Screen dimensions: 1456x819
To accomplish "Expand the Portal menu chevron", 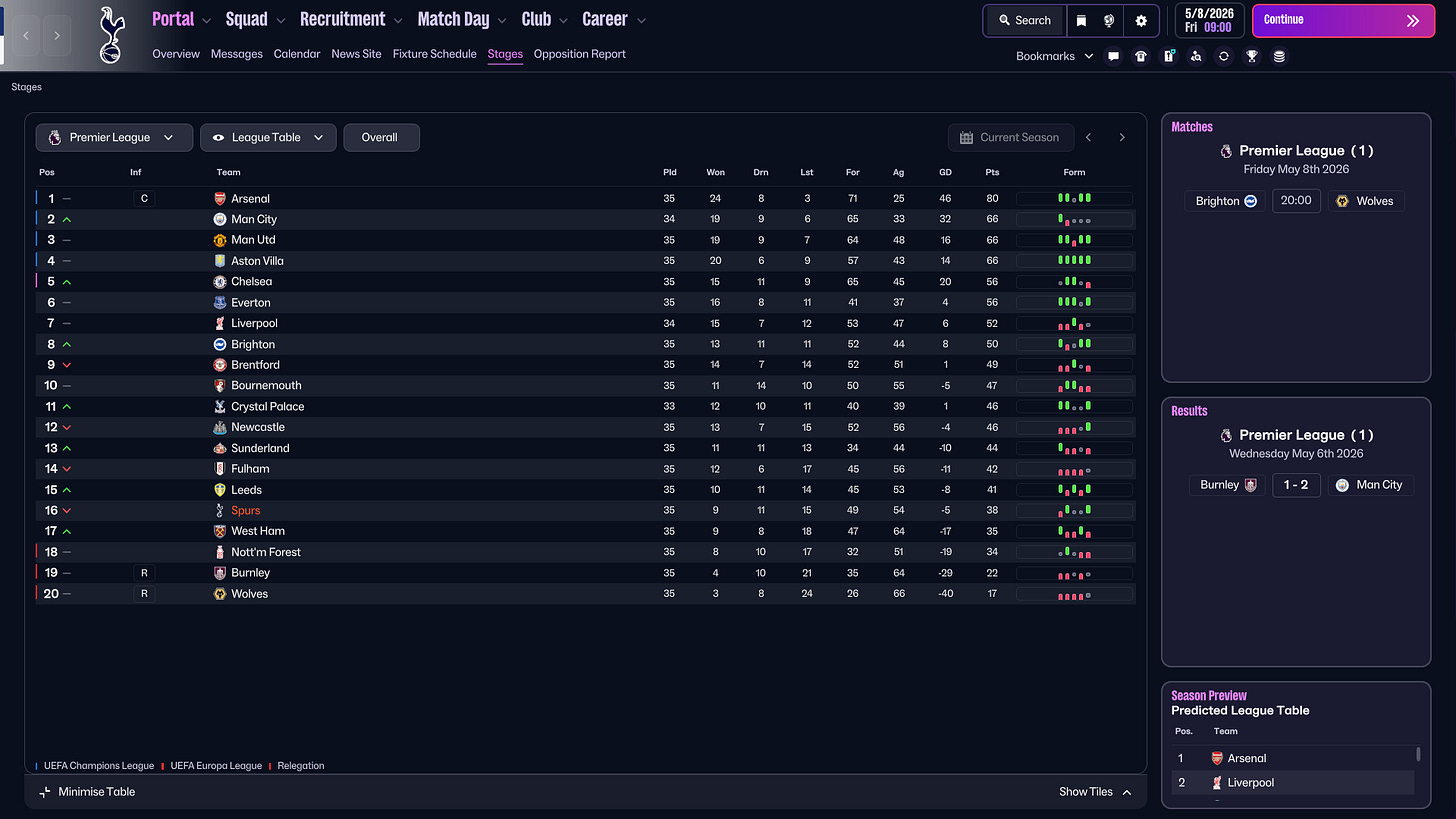I will (207, 20).
